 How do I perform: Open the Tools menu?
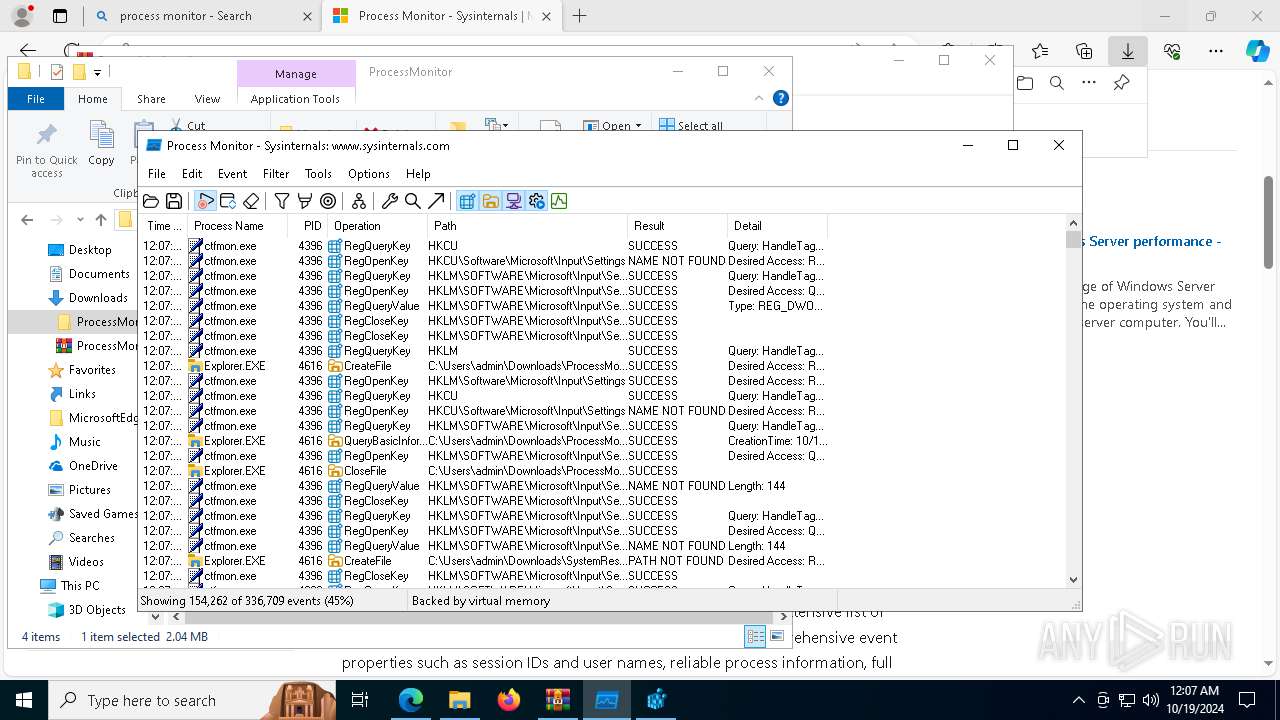pyautogui.click(x=318, y=173)
